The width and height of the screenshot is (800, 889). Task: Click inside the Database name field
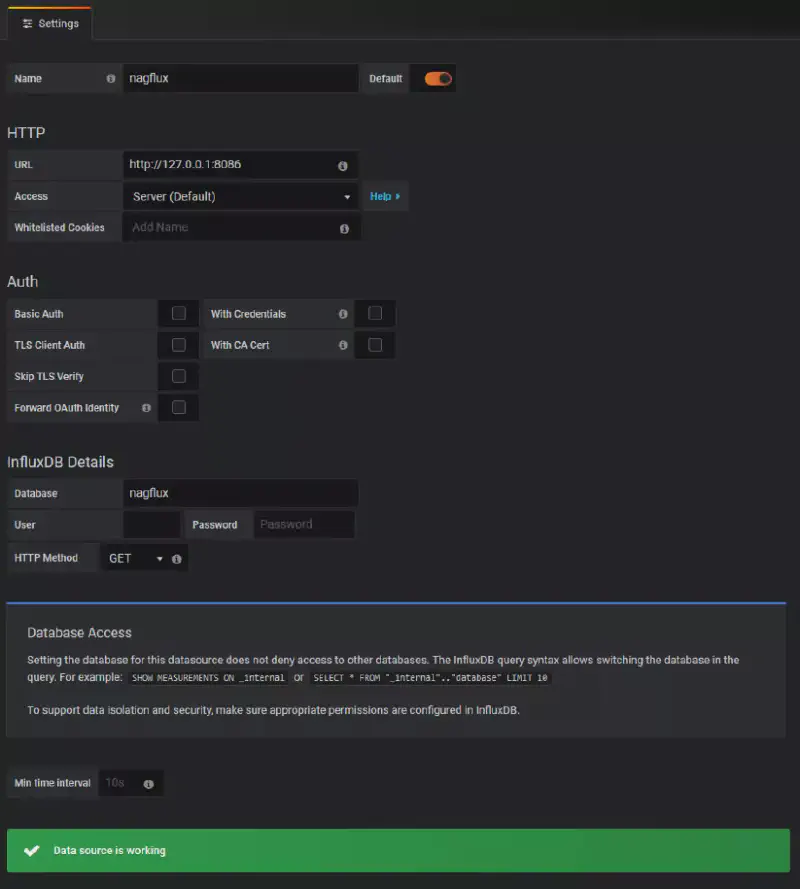click(x=240, y=492)
